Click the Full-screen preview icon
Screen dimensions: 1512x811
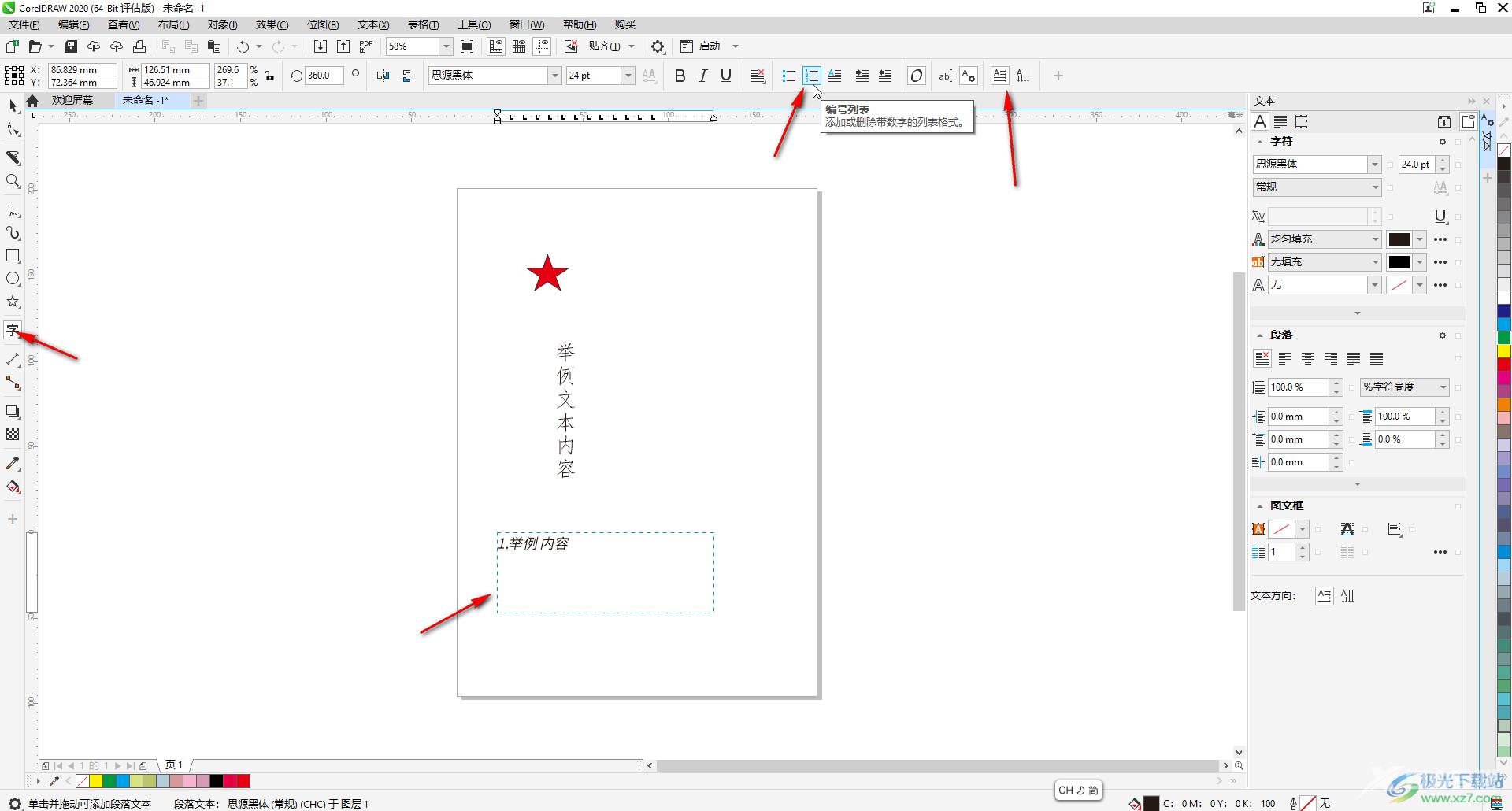click(x=467, y=46)
